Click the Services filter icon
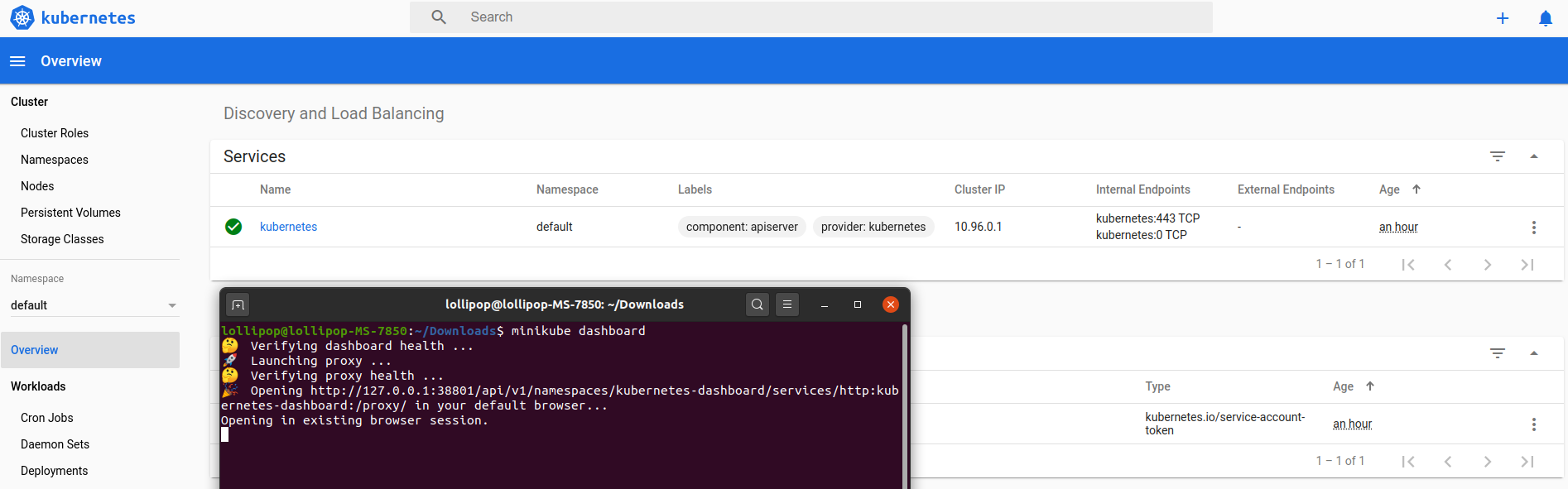 click(x=1498, y=156)
